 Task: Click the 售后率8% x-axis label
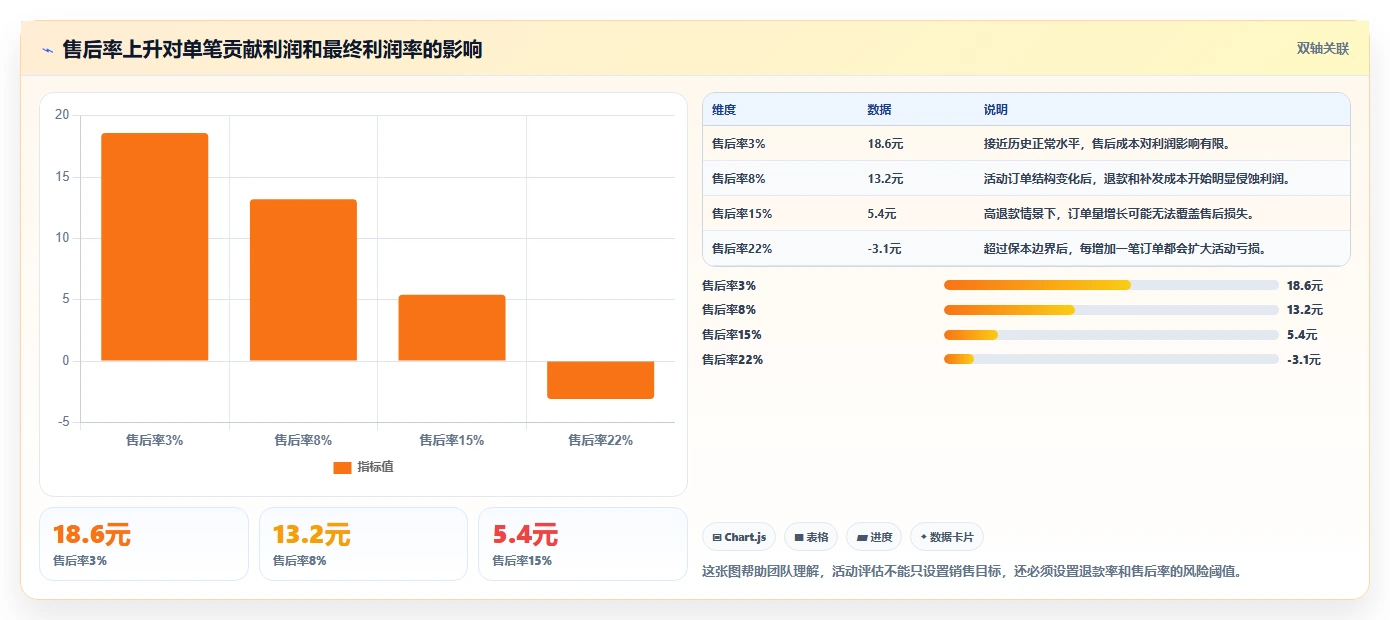pyautogui.click(x=303, y=440)
